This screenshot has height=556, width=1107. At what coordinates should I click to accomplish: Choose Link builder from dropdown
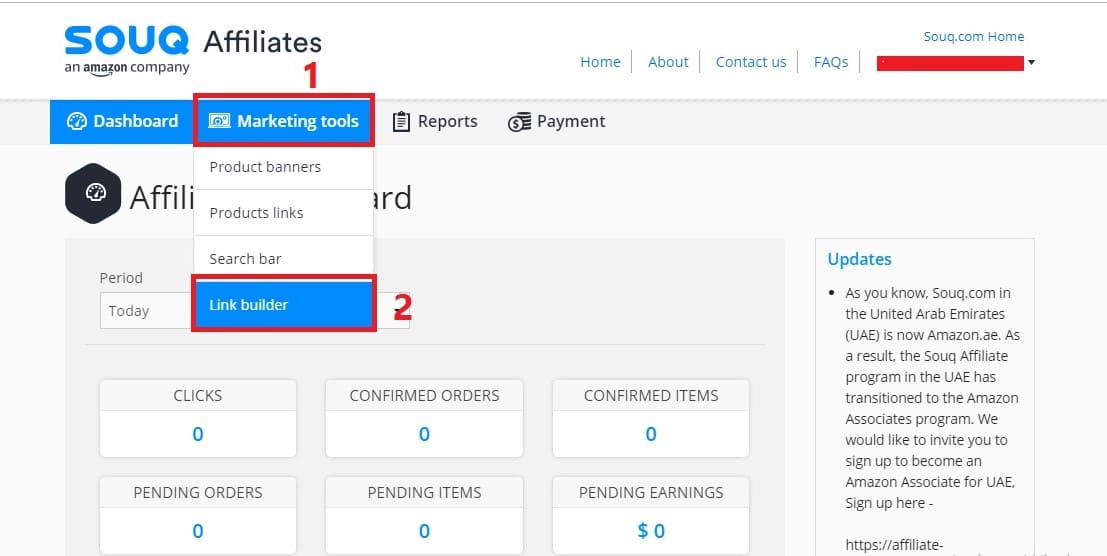click(283, 305)
